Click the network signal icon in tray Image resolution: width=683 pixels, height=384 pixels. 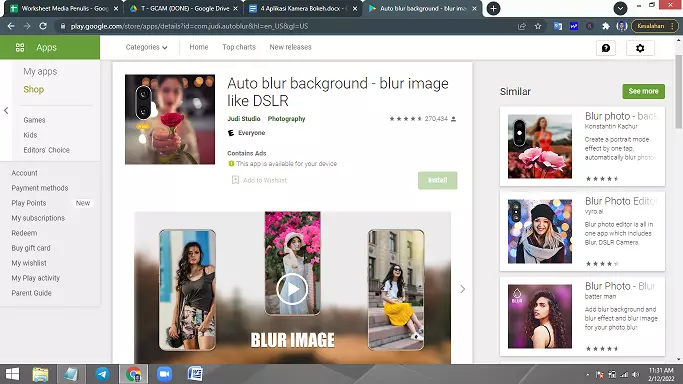click(x=624, y=374)
